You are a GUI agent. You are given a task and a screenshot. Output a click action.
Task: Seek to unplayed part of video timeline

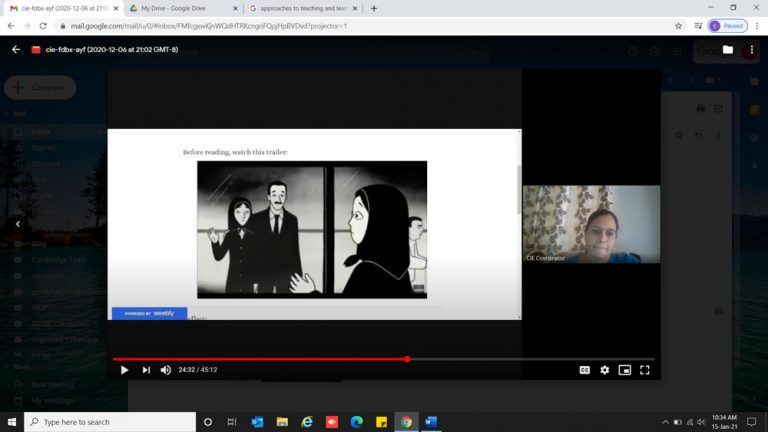tap(532, 359)
